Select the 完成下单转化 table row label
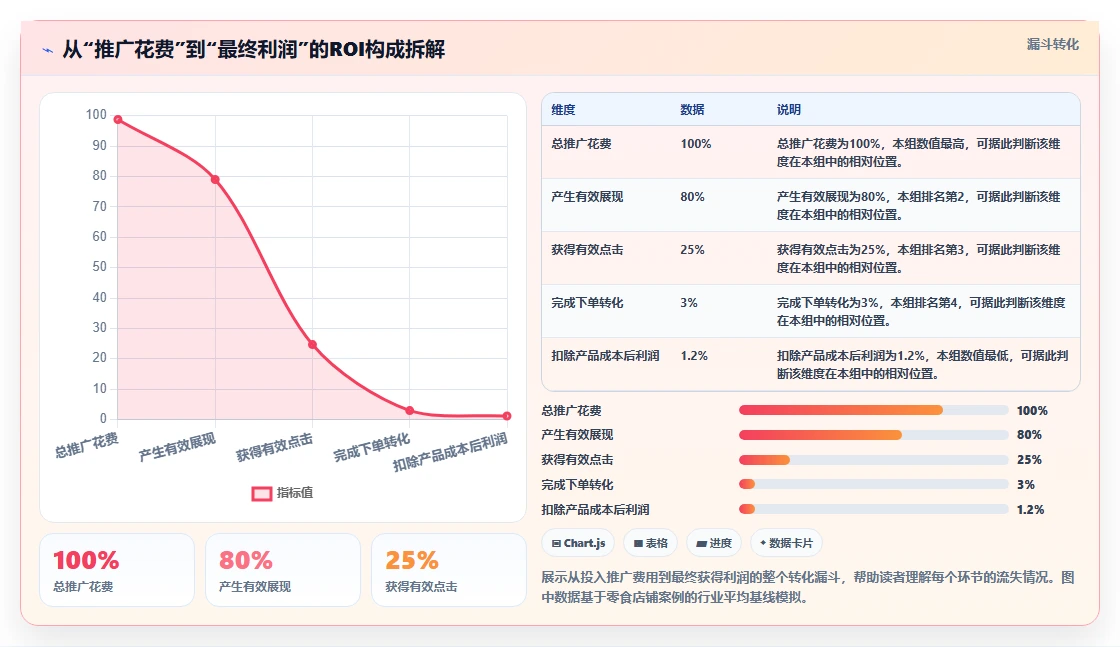The image size is (1120, 647). point(587,303)
